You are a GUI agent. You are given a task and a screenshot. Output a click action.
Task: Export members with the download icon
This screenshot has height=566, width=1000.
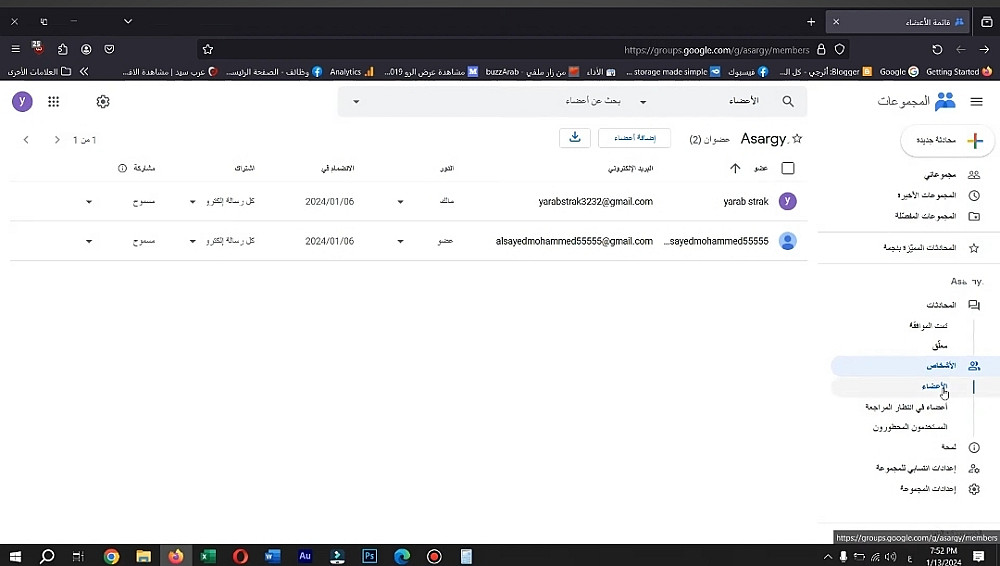[x=575, y=138]
